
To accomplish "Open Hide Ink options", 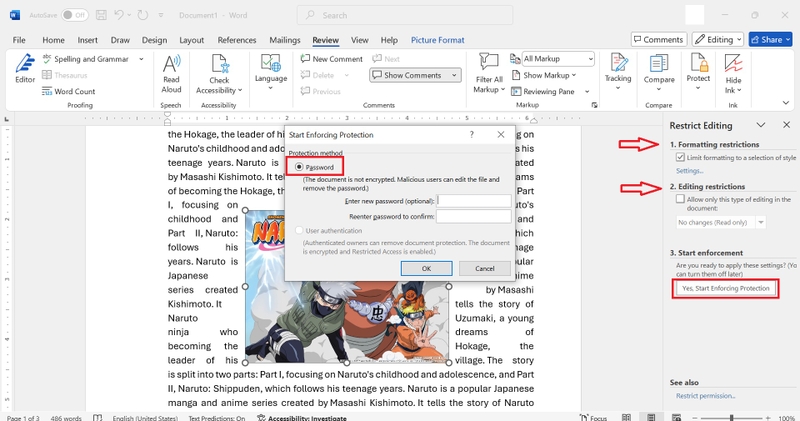I will tap(733, 75).
